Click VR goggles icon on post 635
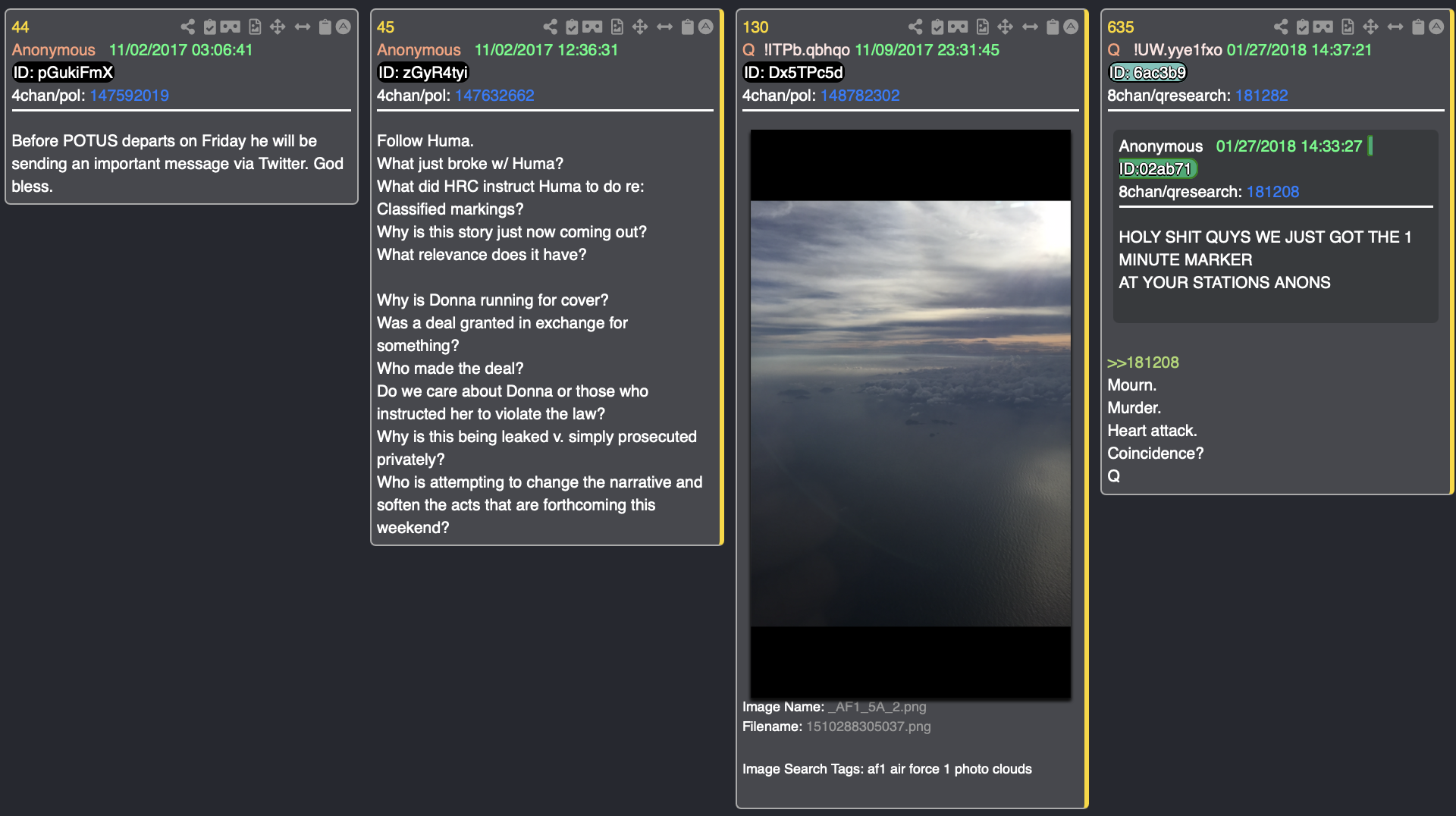The width and height of the screenshot is (1456, 816). point(1324,27)
